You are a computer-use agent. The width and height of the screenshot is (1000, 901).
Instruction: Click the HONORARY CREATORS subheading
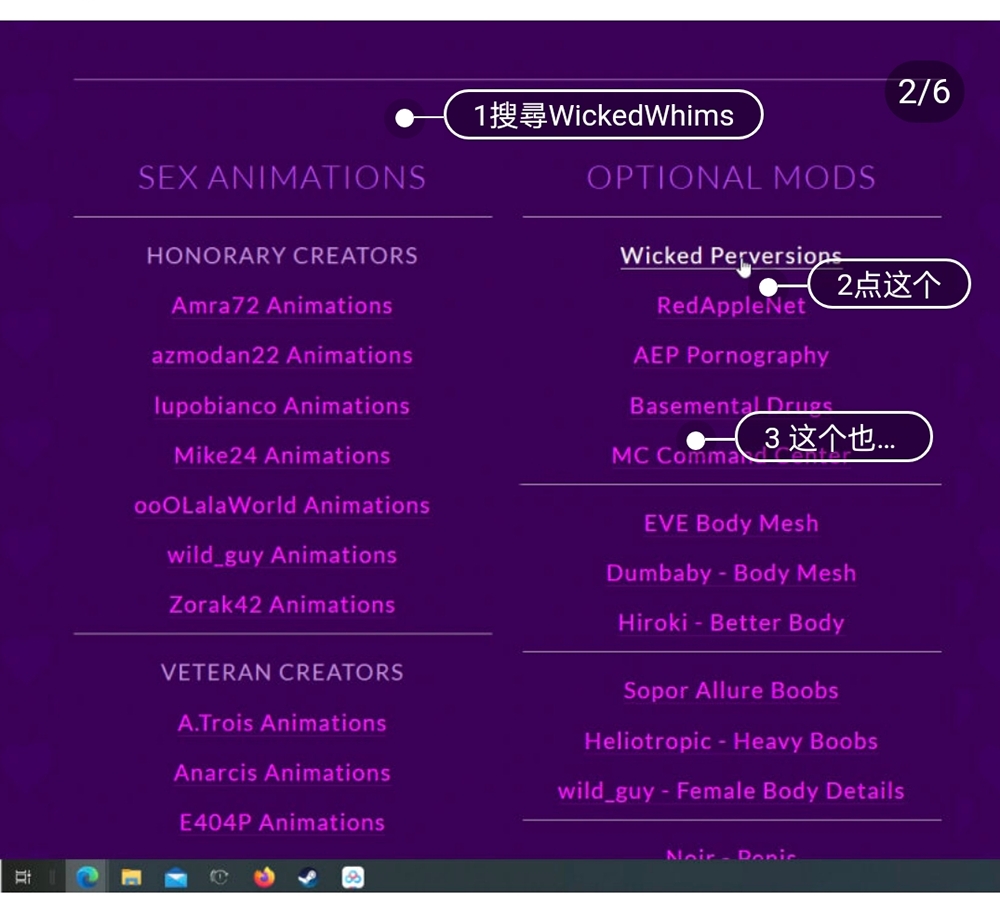[x=282, y=256]
